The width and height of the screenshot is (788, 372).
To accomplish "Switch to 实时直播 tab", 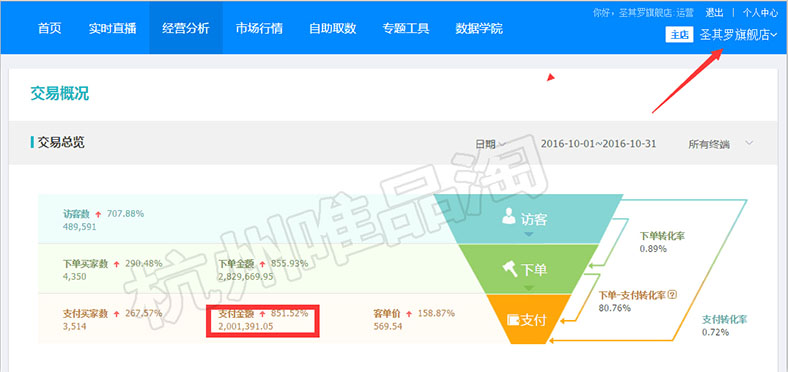I will [113, 28].
